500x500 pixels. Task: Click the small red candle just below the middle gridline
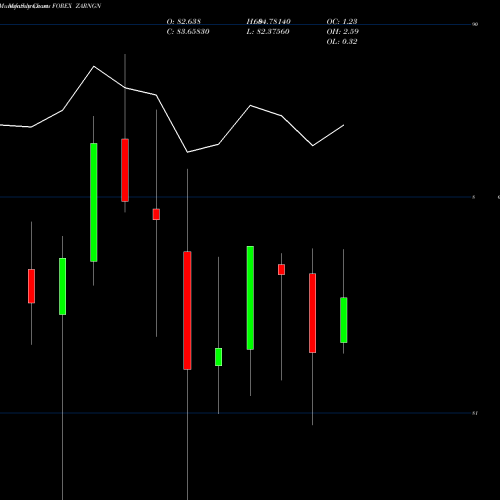(156, 214)
